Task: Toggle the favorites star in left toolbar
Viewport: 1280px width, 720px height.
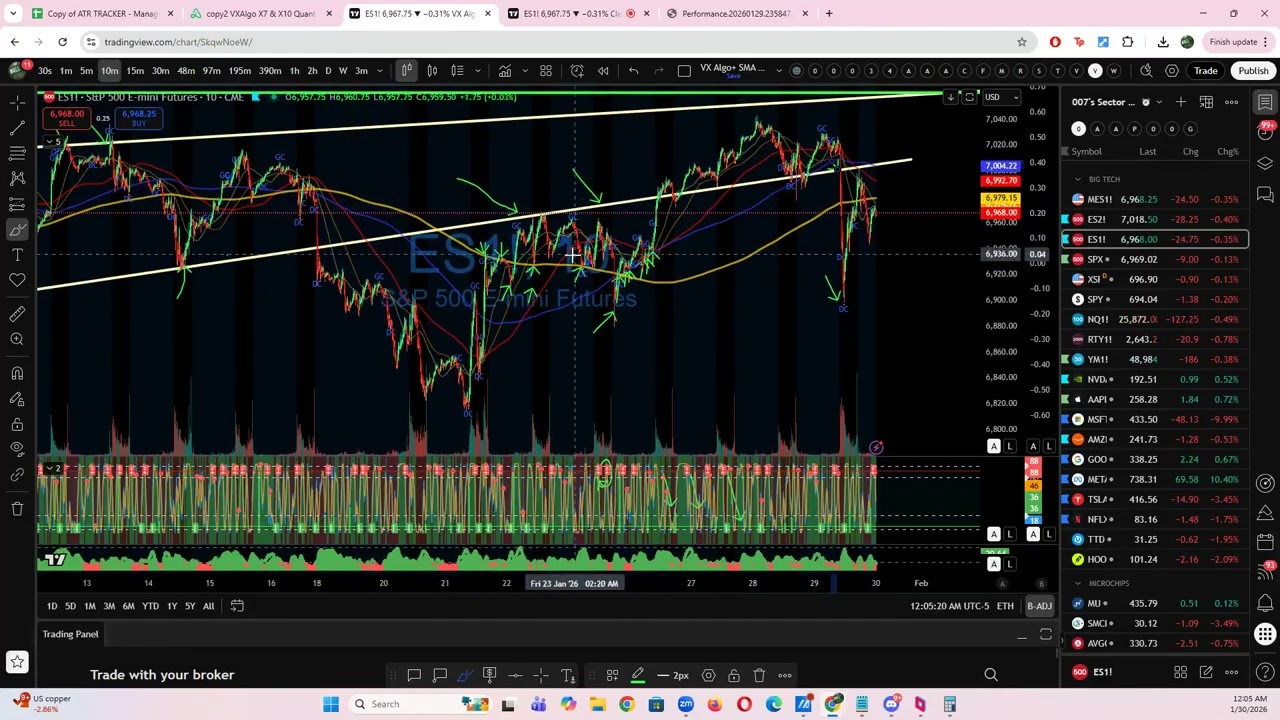Action: point(17,662)
